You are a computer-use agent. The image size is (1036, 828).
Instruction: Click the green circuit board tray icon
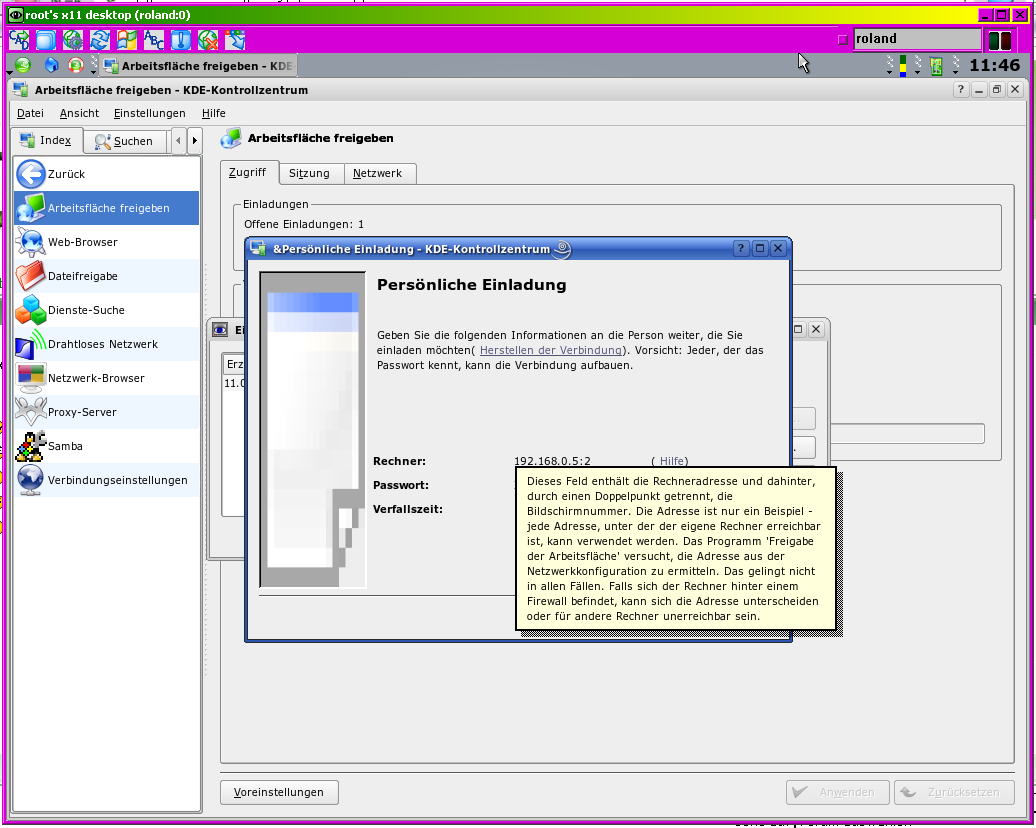936,65
